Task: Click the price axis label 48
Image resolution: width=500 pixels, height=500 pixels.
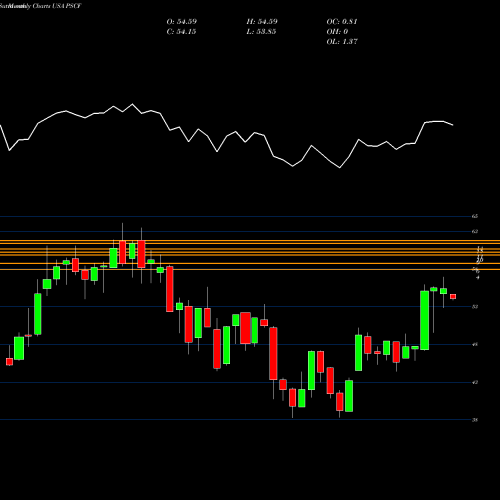Action: pos(475,344)
